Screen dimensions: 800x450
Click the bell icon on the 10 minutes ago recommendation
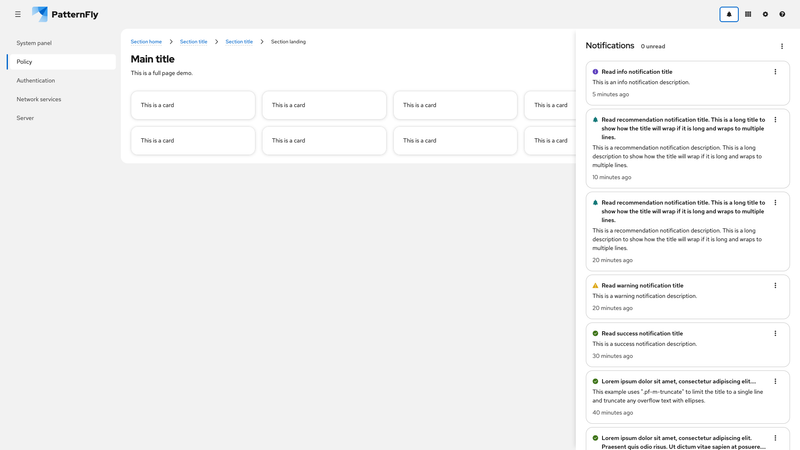point(595,120)
